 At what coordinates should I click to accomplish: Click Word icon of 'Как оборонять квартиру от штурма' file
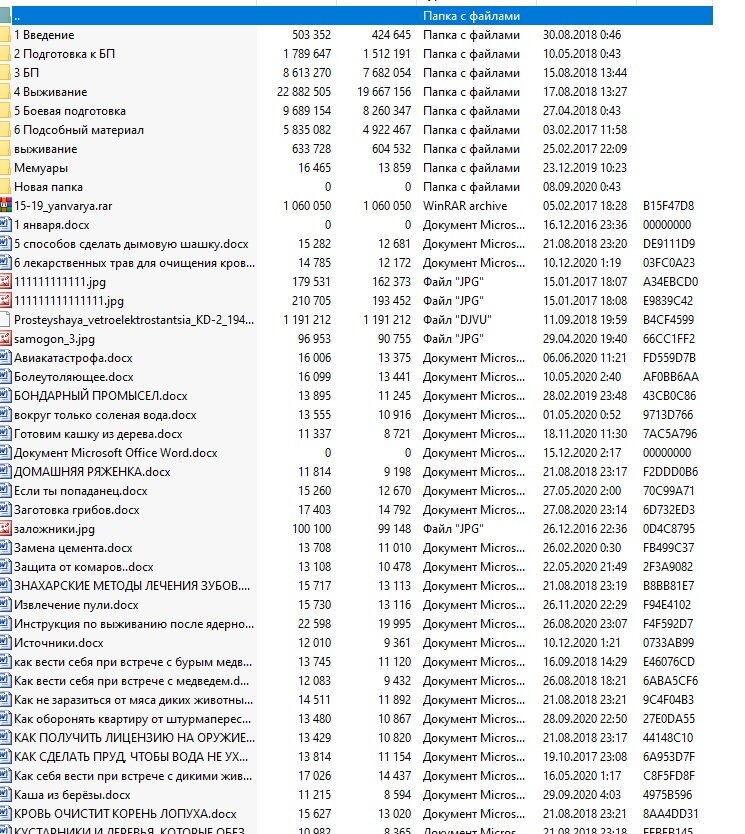5,719
